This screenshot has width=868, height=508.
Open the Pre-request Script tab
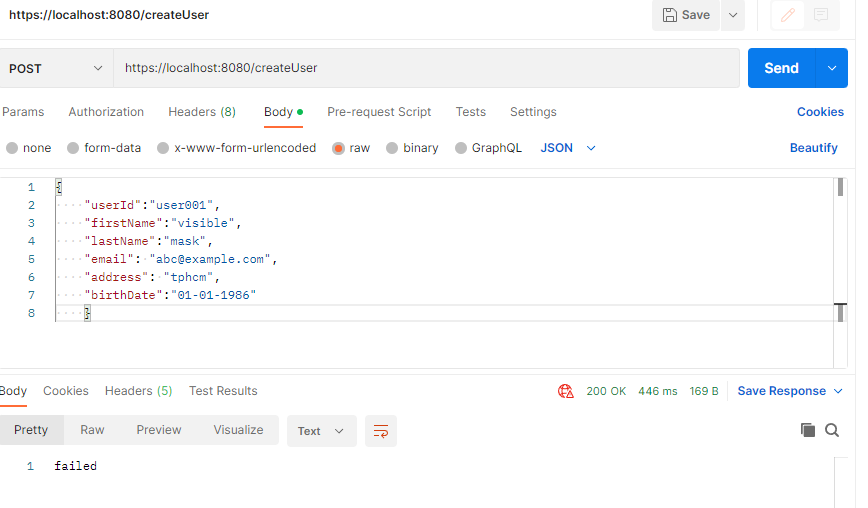click(379, 112)
